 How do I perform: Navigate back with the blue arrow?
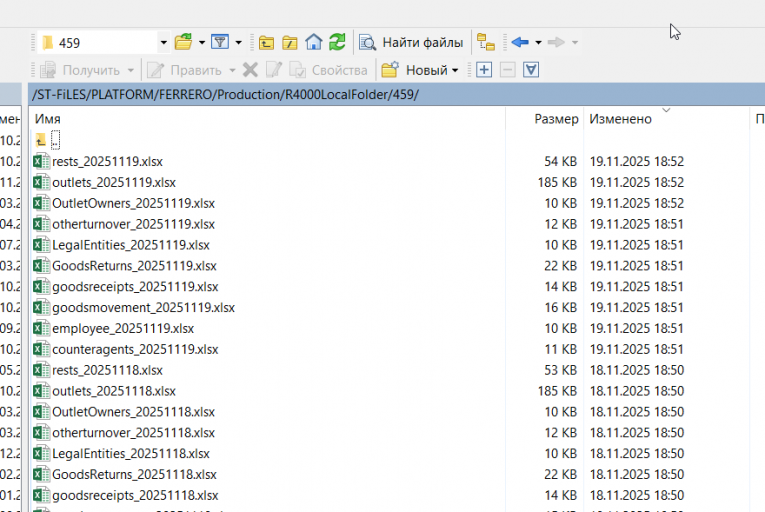(x=520, y=42)
